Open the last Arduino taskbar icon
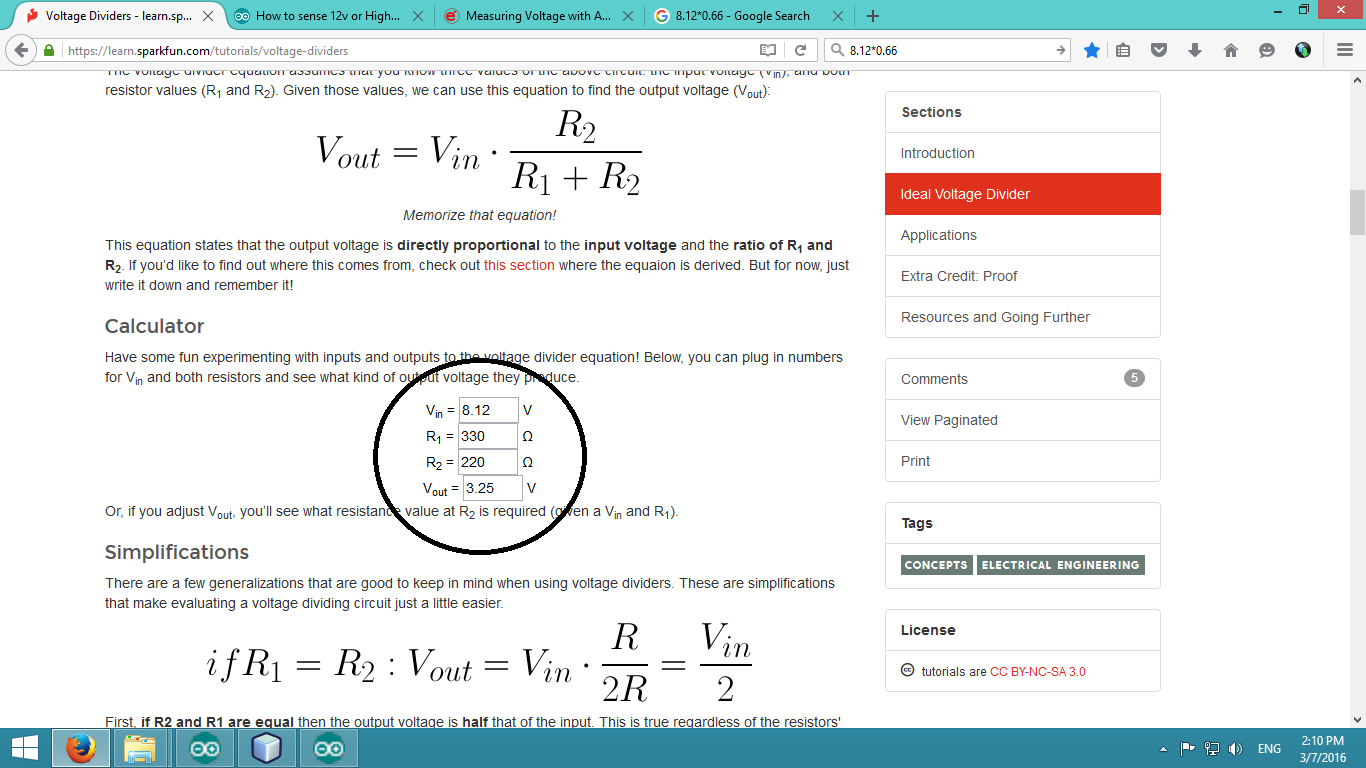Image resolution: width=1366 pixels, height=768 pixels. tap(329, 748)
